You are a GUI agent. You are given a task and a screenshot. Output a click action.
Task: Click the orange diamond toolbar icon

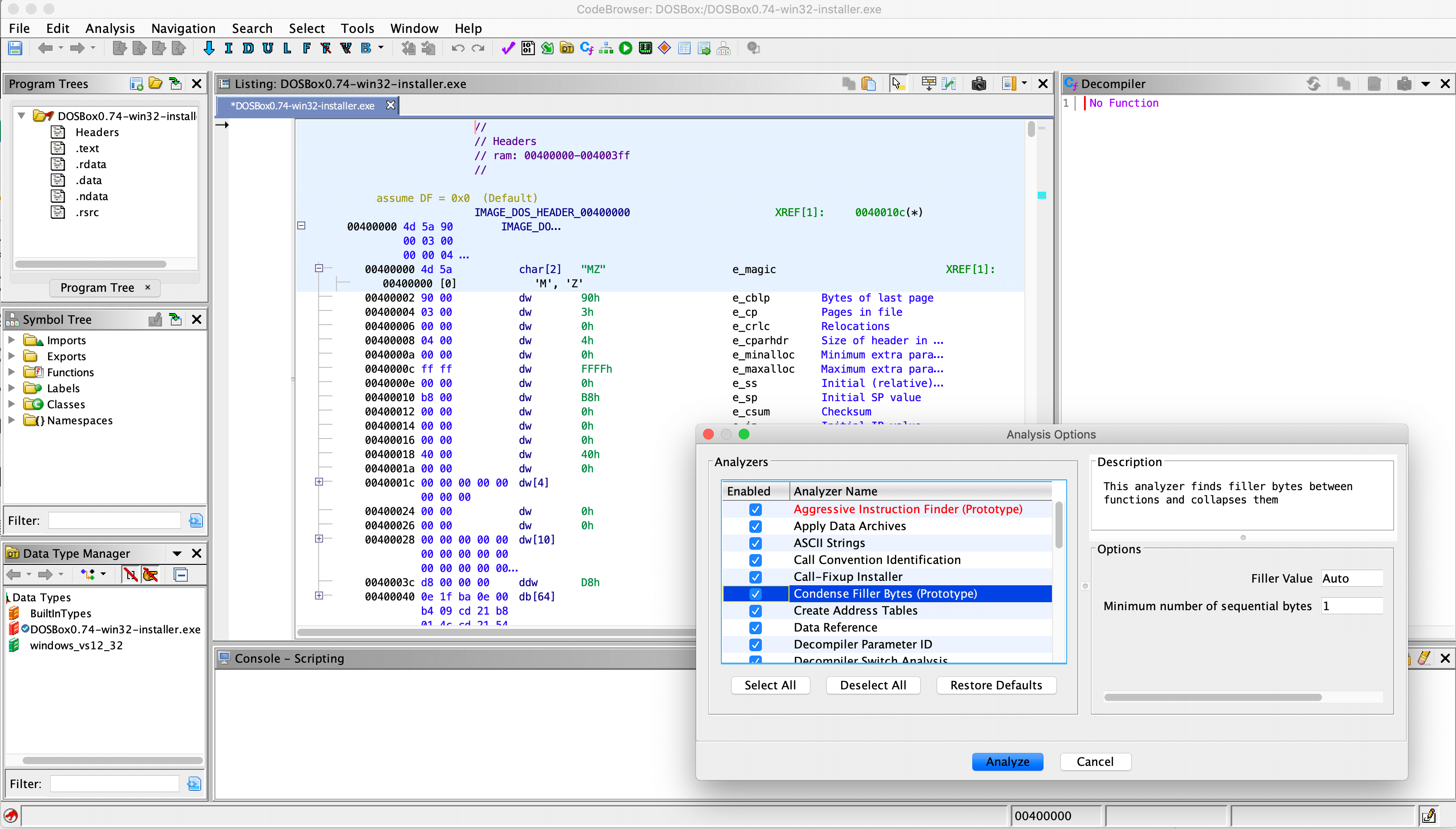pyautogui.click(x=664, y=48)
